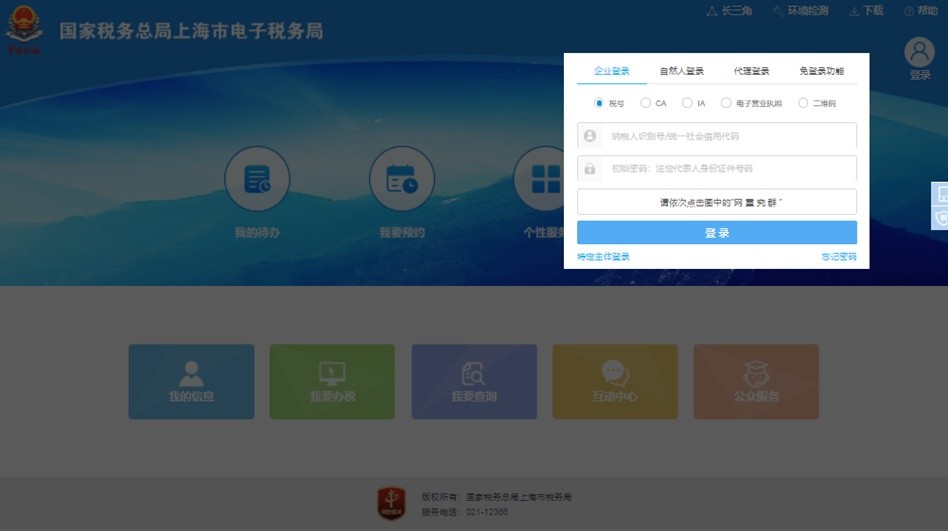The height and width of the screenshot is (531, 948).
Task: Open the 我的信息 blue tile
Action: (191, 381)
